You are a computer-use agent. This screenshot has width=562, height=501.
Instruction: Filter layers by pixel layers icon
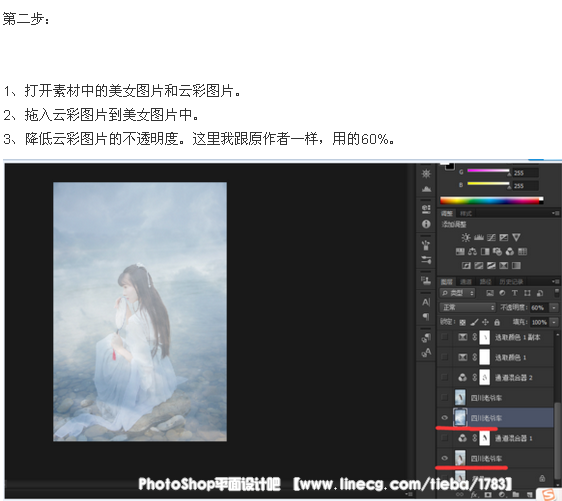490,293
